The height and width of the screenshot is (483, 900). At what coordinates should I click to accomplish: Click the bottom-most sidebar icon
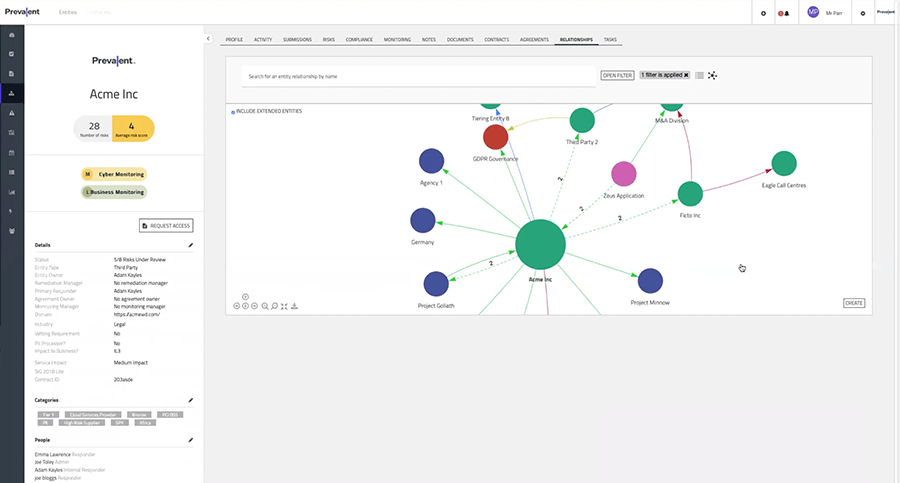tap(11, 231)
